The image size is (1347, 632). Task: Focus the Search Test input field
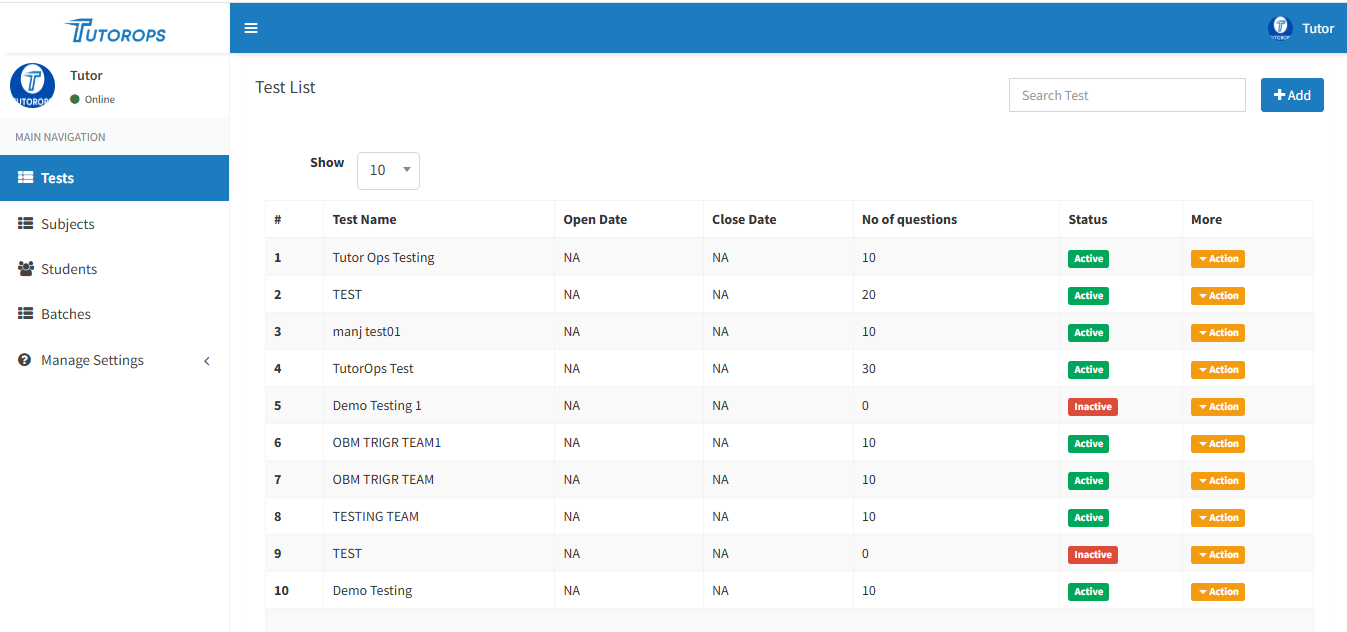pos(1126,95)
